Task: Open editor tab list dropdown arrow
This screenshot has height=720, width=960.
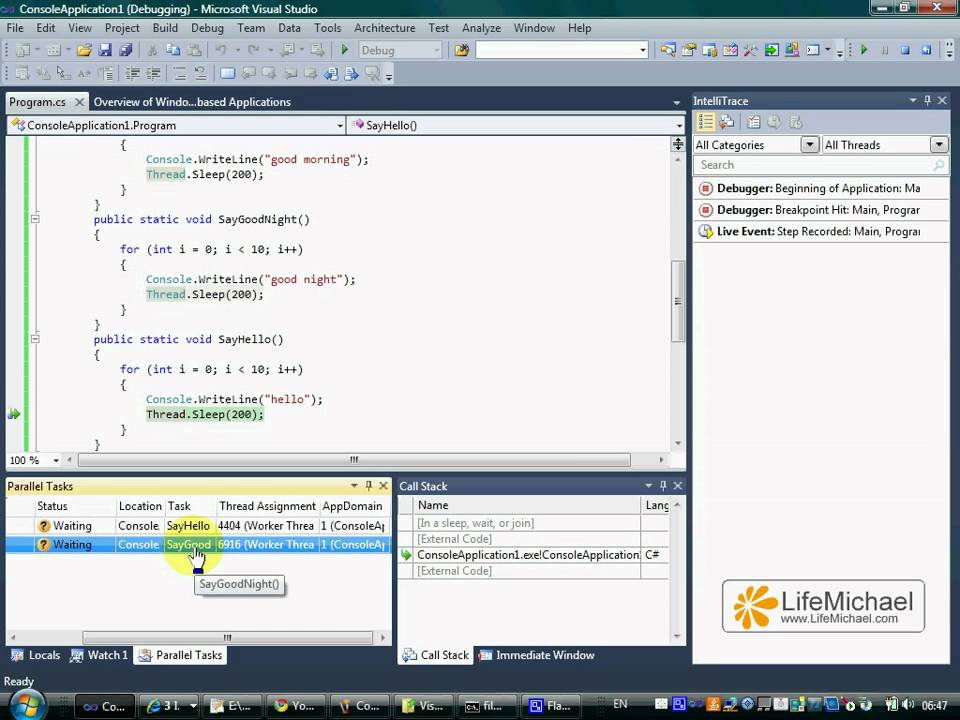Action: pos(677,102)
